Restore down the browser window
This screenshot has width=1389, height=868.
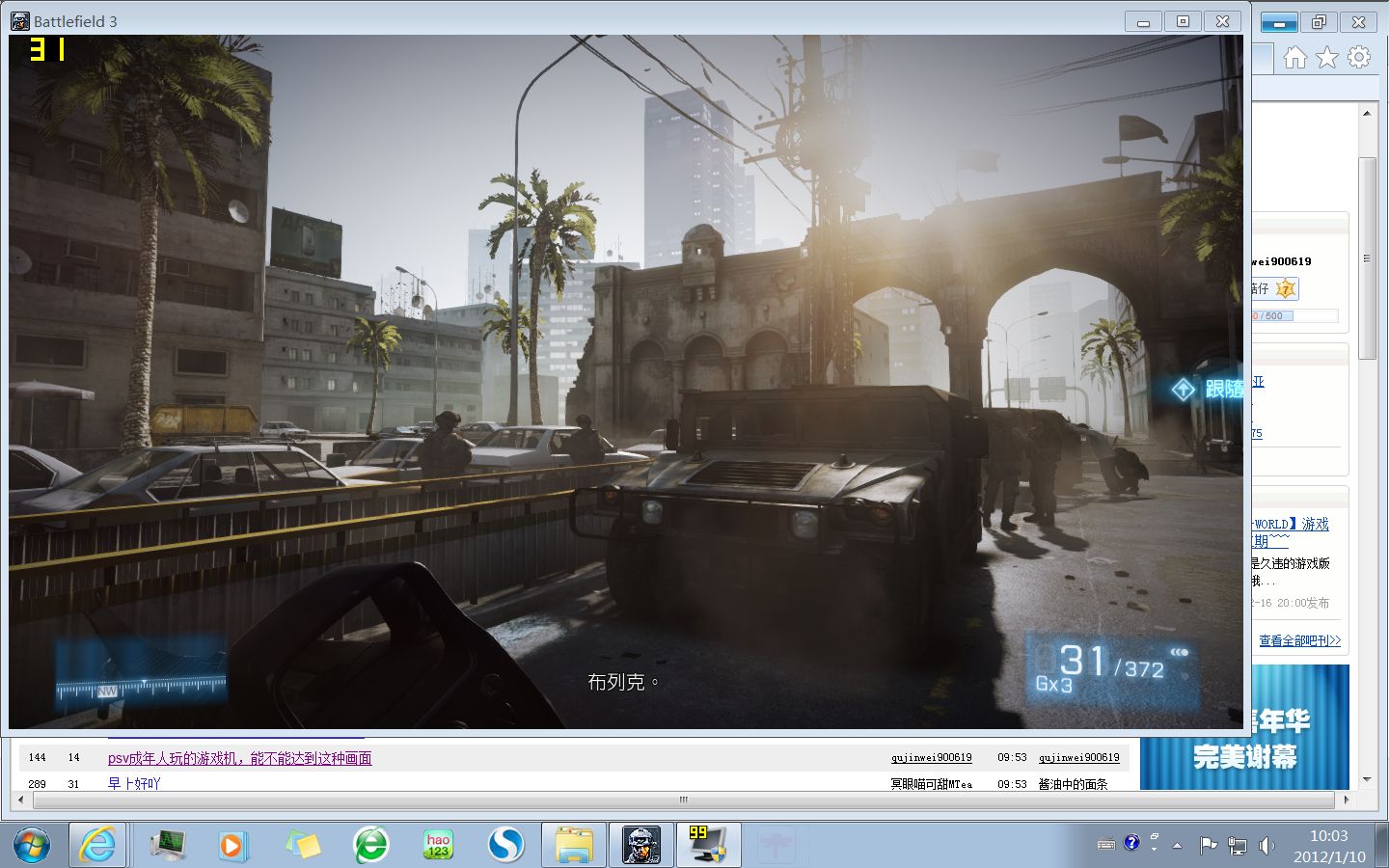pos(1319,22)
